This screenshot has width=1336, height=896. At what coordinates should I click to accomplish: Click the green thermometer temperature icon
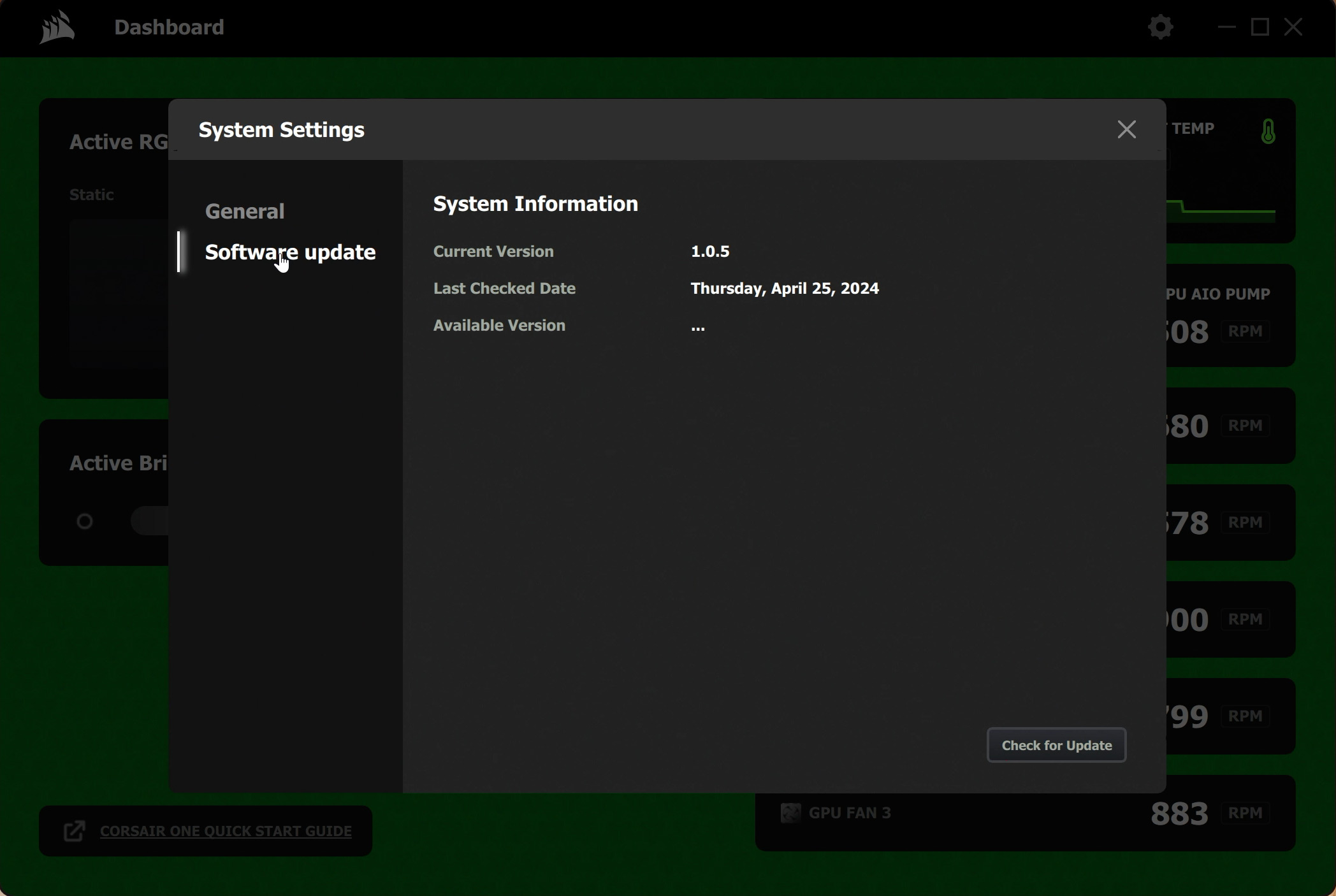[x=1268, y=132]
